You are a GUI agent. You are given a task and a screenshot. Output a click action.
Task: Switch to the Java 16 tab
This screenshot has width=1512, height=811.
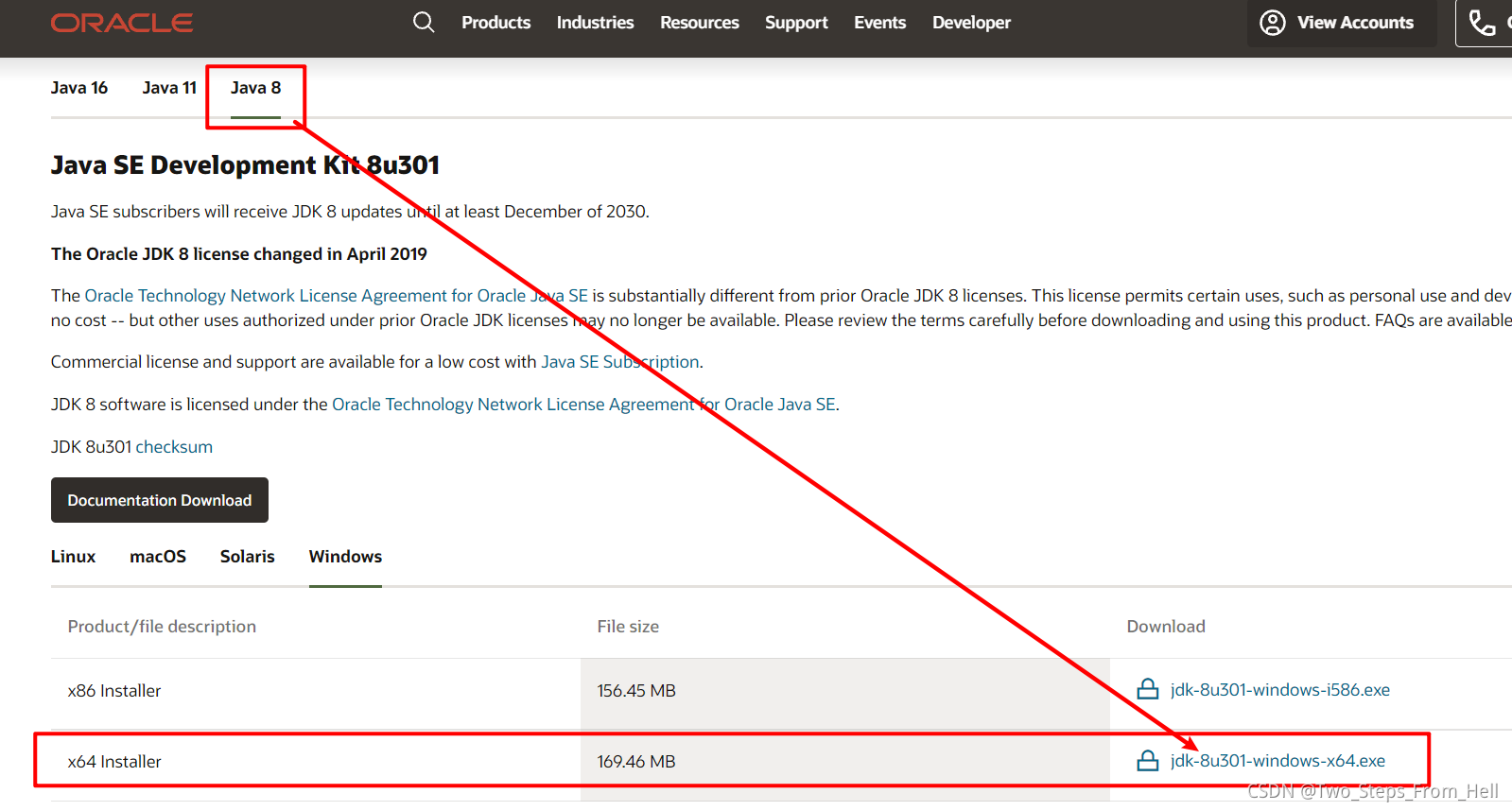(79, 88)
